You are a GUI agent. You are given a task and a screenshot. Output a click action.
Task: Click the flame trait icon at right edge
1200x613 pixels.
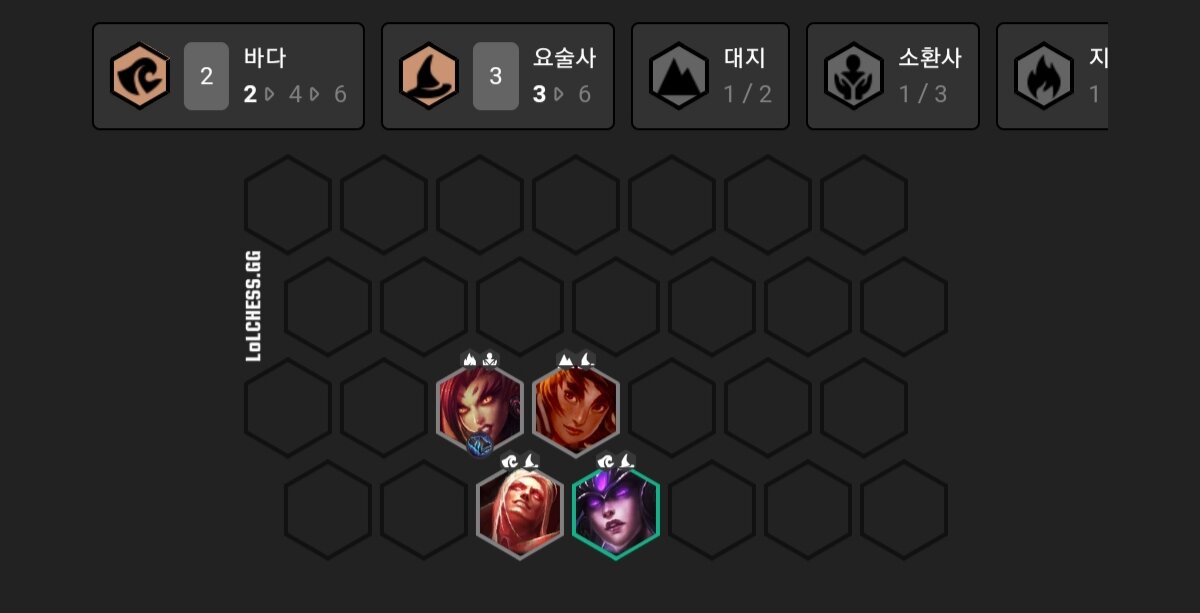pyautogui.click(x=1044, y=76)
